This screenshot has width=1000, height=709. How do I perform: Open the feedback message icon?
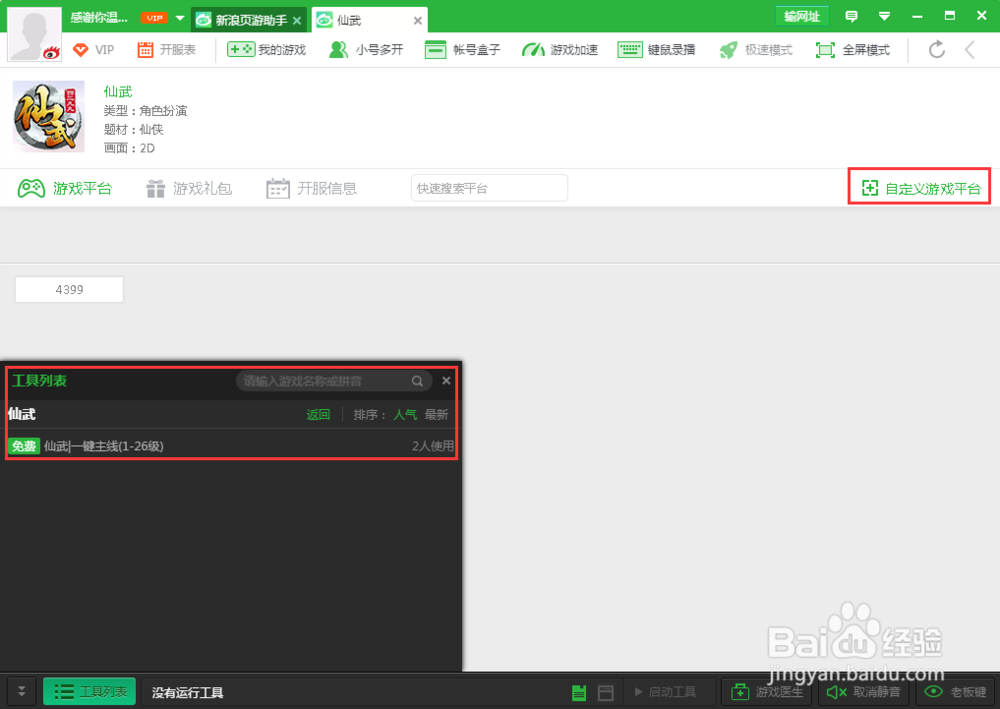click(851, 17)
